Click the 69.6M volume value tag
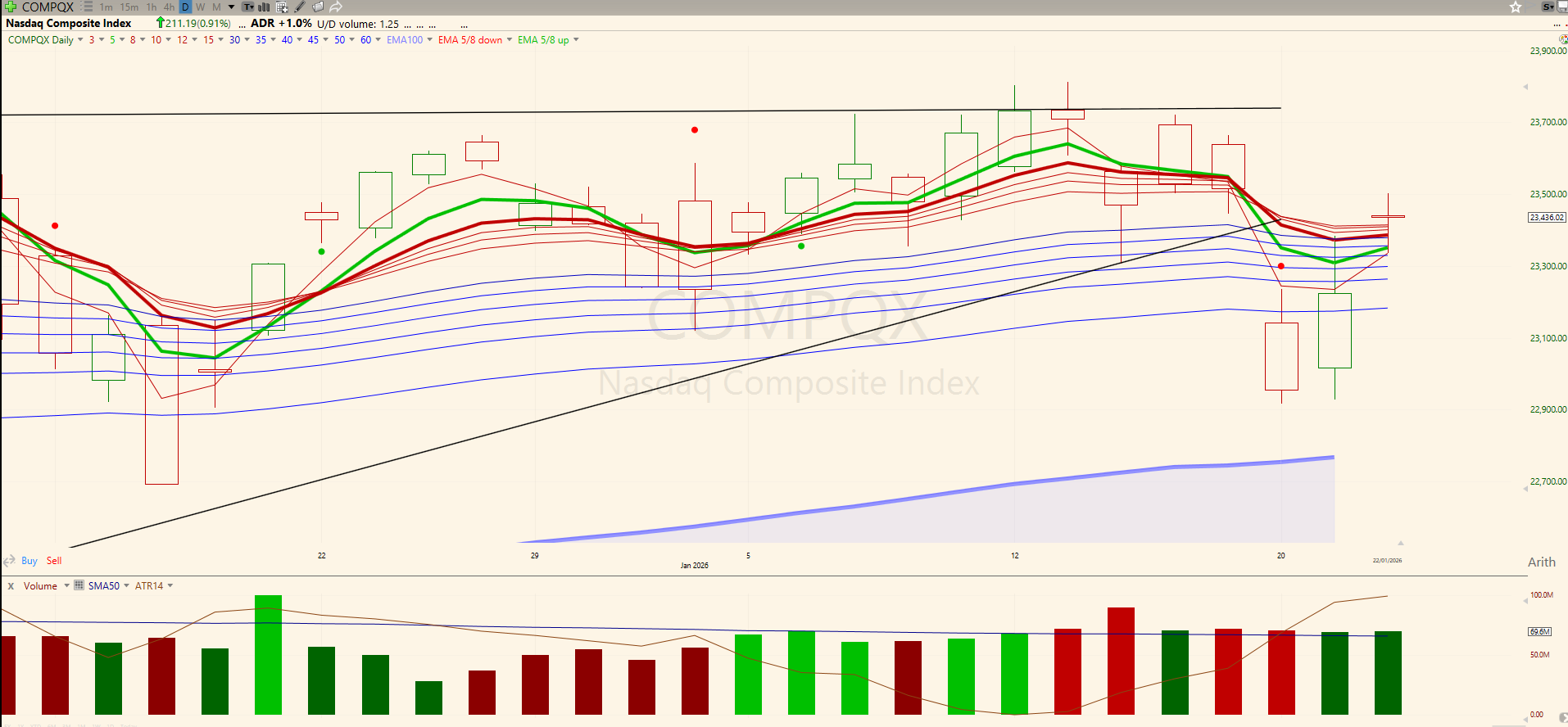The image size is (1568, 727). (x=1539, y=632)
